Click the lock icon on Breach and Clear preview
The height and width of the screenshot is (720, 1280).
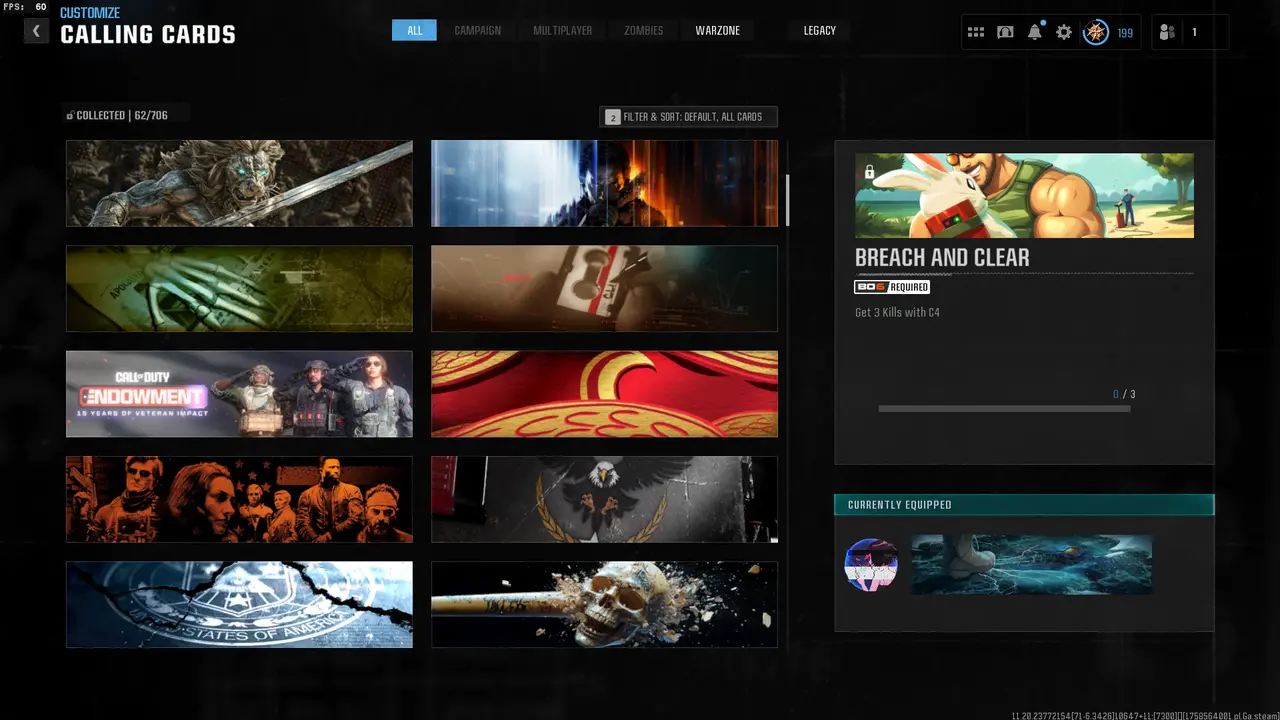[x=869, y=172]
